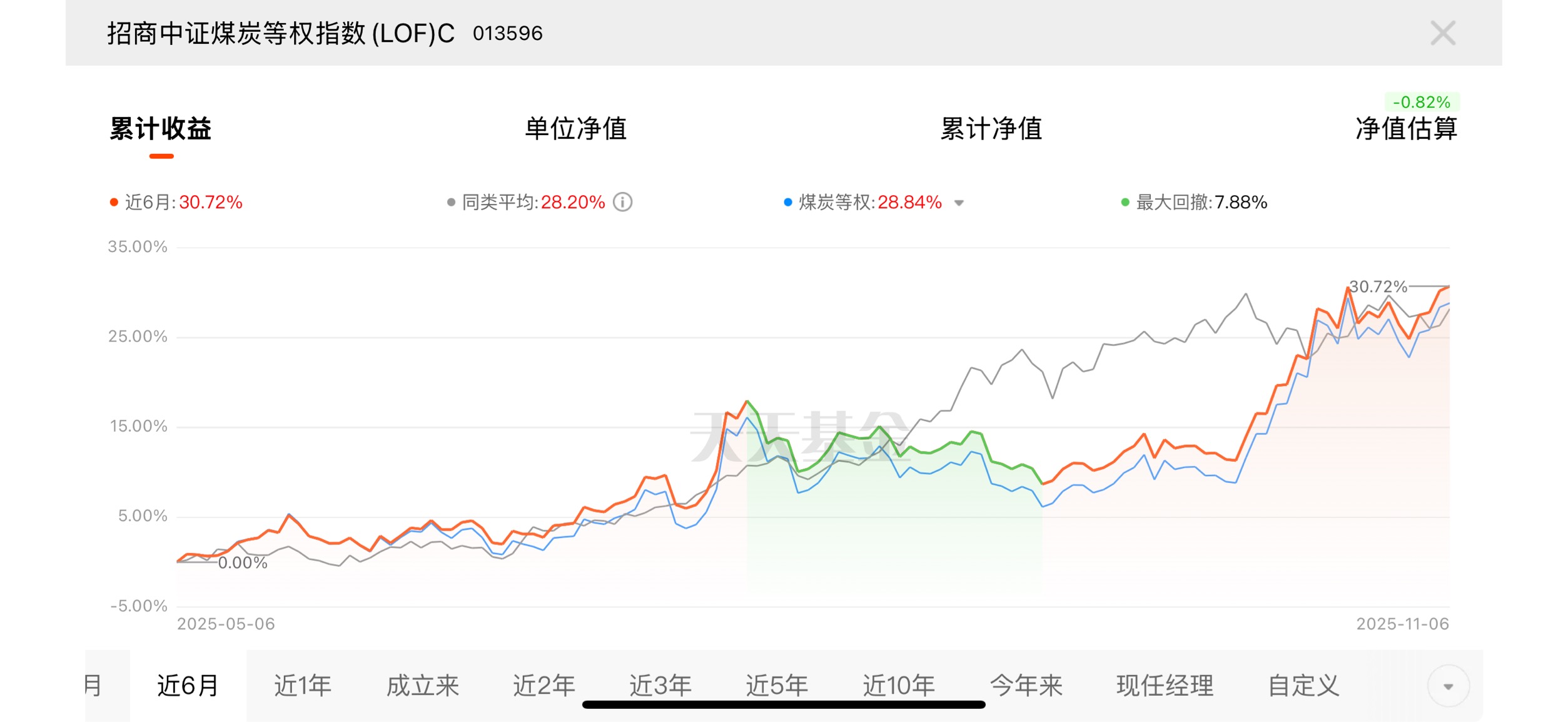Image resolution: width=1568 pixels, height=722 pixels.
Task: Switch to the 单位净值 tab
Action: coord(575,128)
